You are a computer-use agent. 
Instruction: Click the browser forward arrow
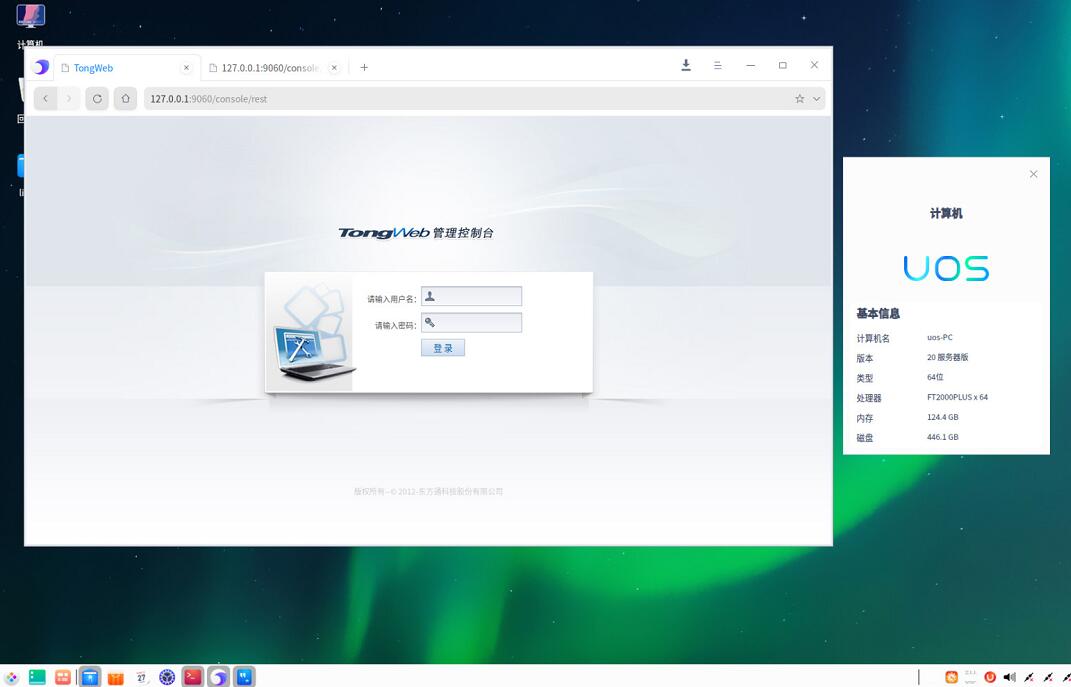68,98
